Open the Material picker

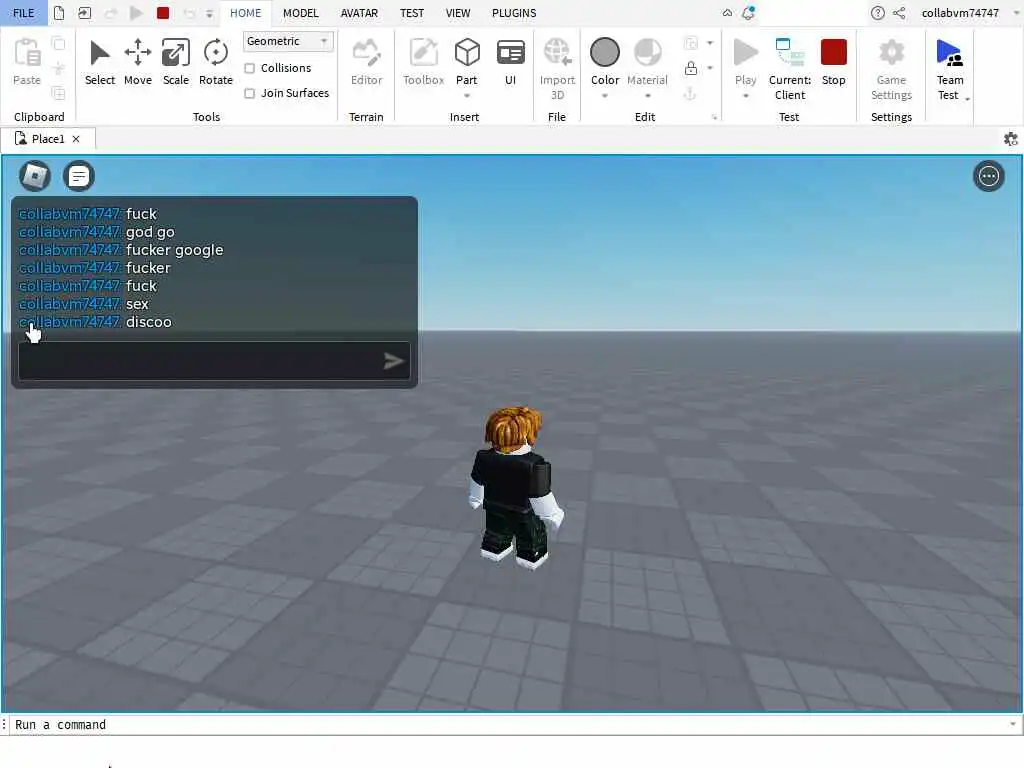[x=647, y=61]
